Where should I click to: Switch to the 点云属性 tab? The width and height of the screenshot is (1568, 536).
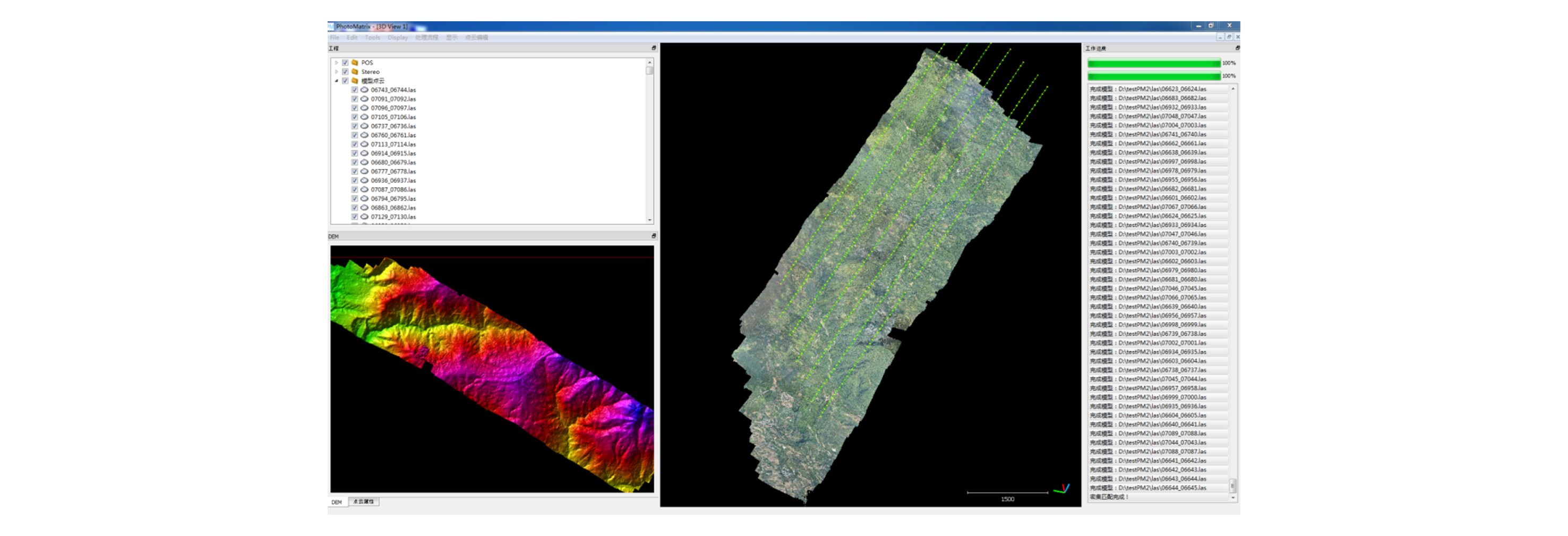363,501
